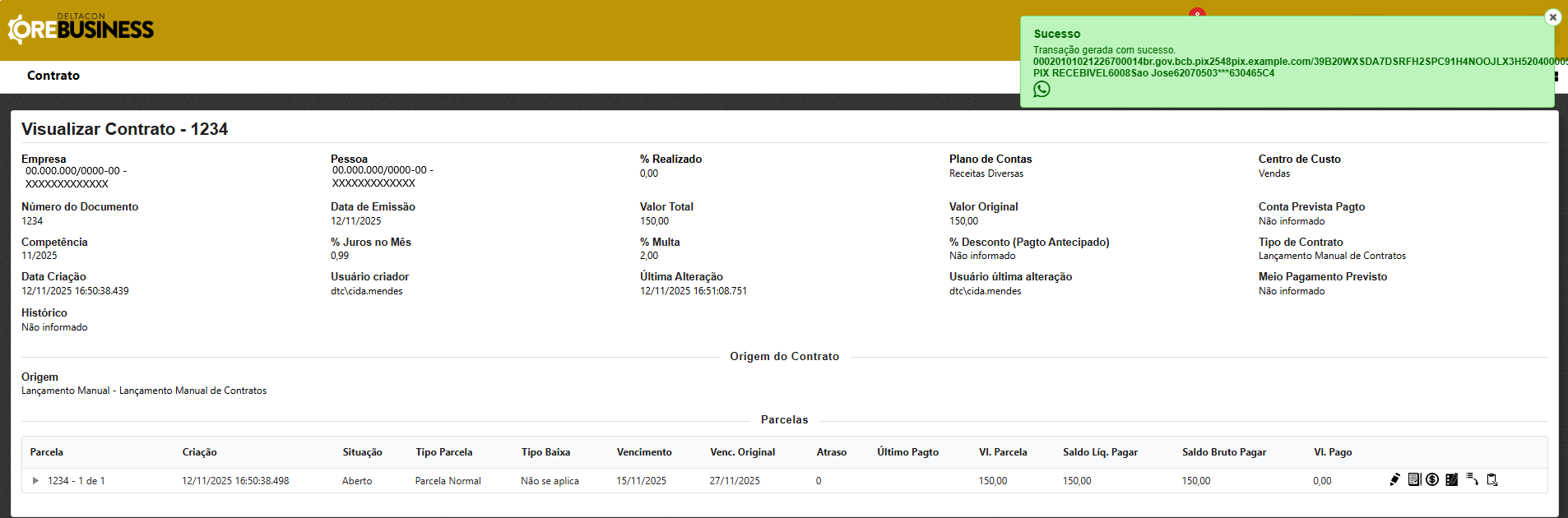Click the Saldo Bruto Pagar column header
The width and height of the screenshot is (1568, 518).
point(1223,452)
